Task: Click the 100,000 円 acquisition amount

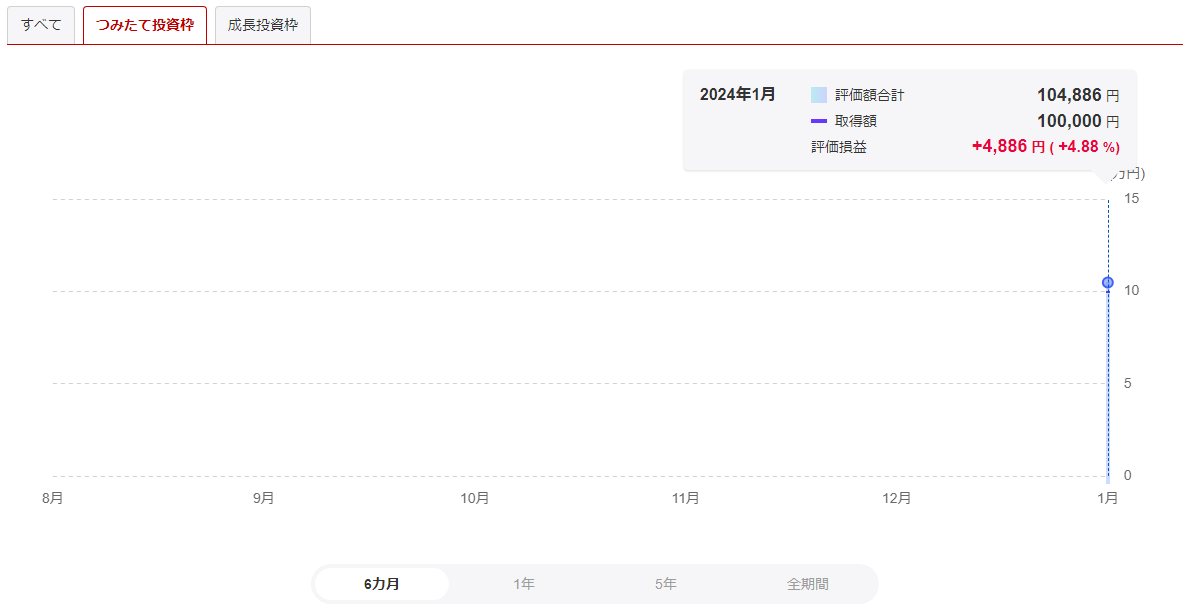Action: 1077,121
